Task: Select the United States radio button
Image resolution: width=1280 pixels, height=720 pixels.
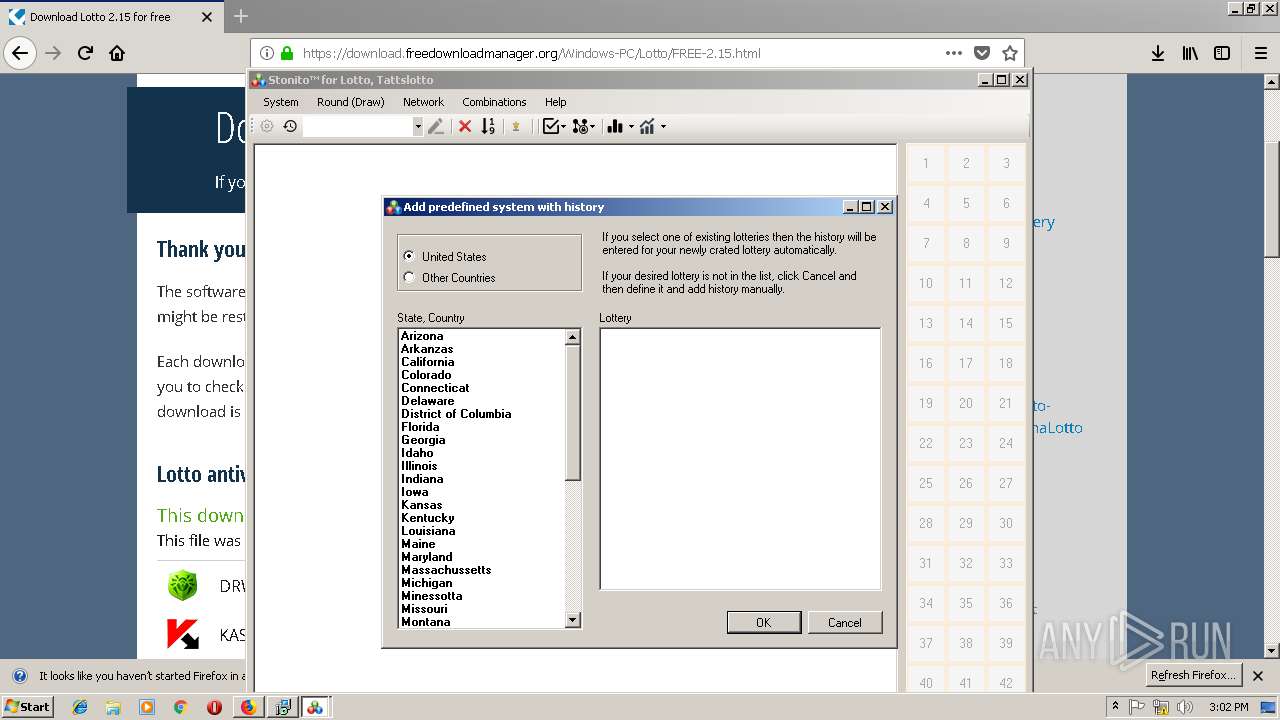Action: point(408,256)
